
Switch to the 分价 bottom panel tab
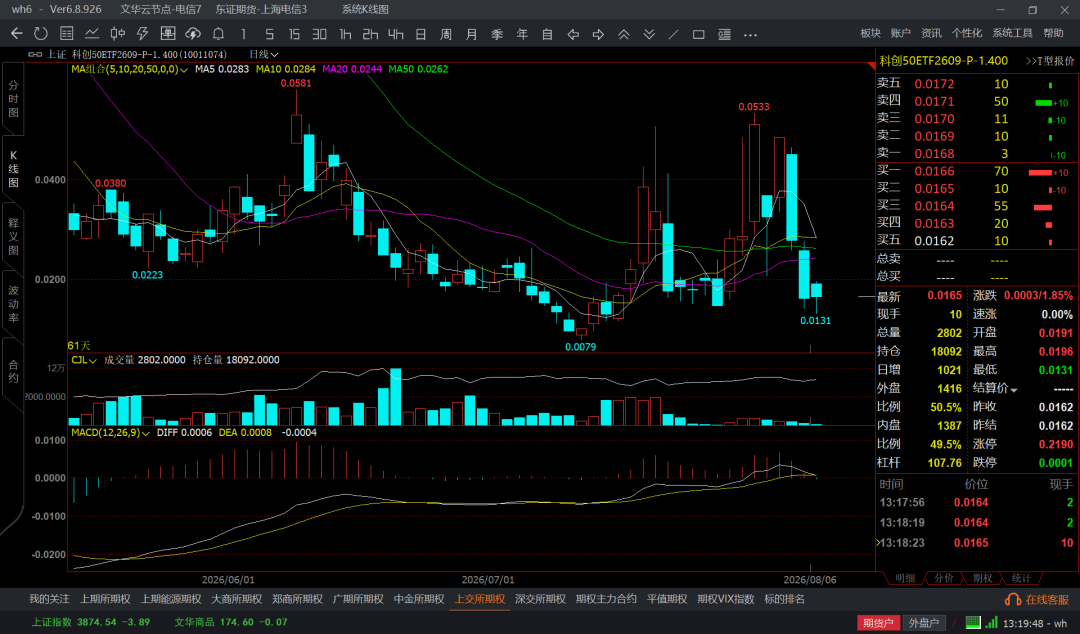tap(944, 578)
